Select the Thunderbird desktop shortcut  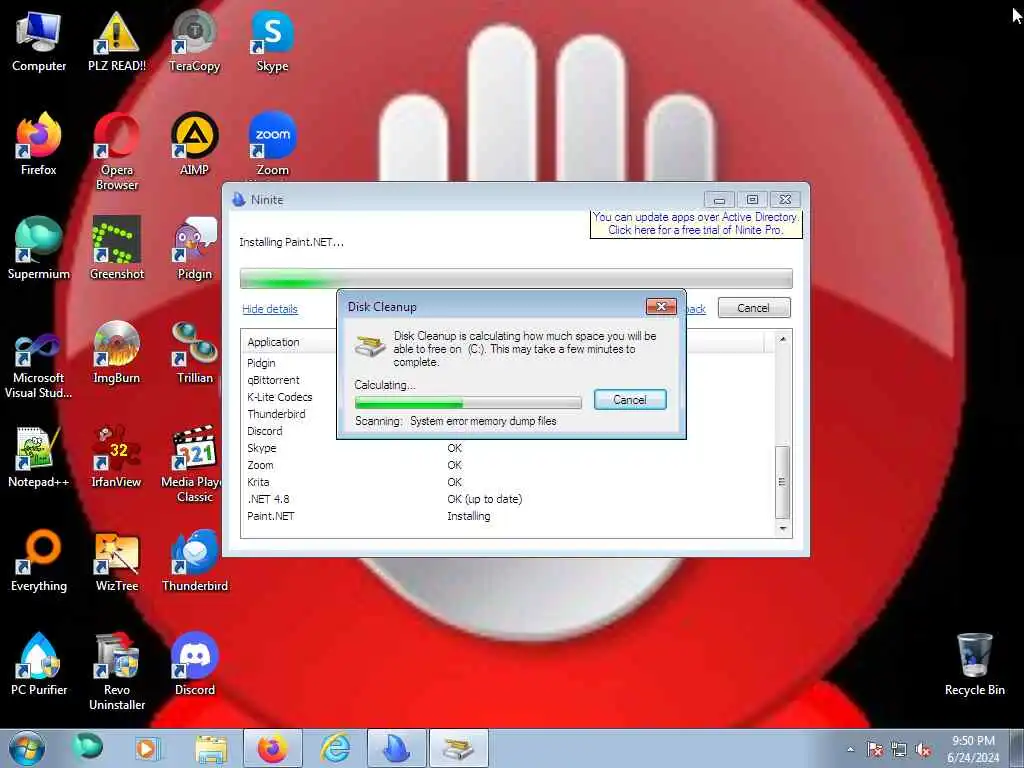[195, 560]
